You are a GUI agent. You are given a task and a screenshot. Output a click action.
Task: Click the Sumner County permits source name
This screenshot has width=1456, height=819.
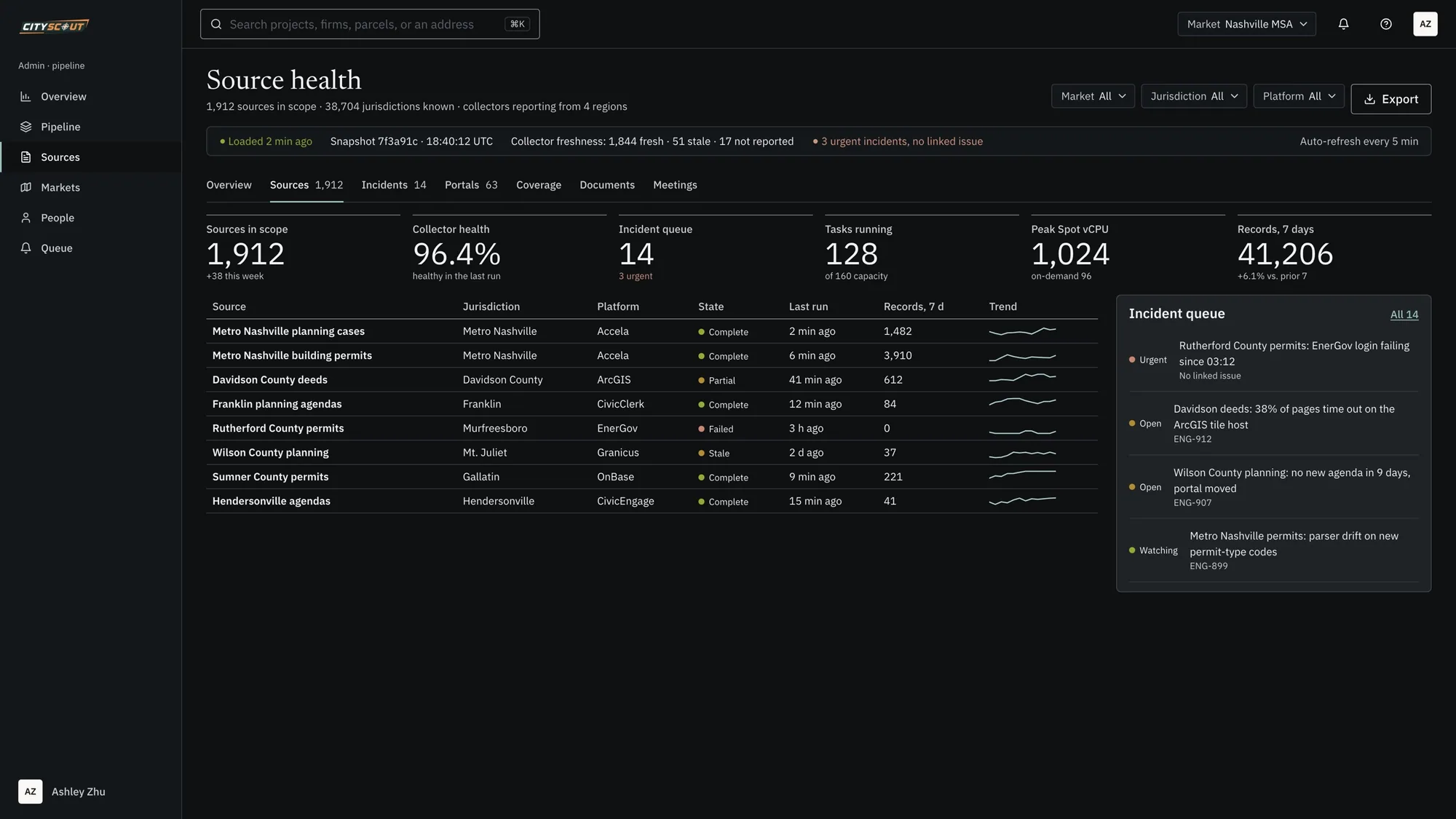(270, 477)
